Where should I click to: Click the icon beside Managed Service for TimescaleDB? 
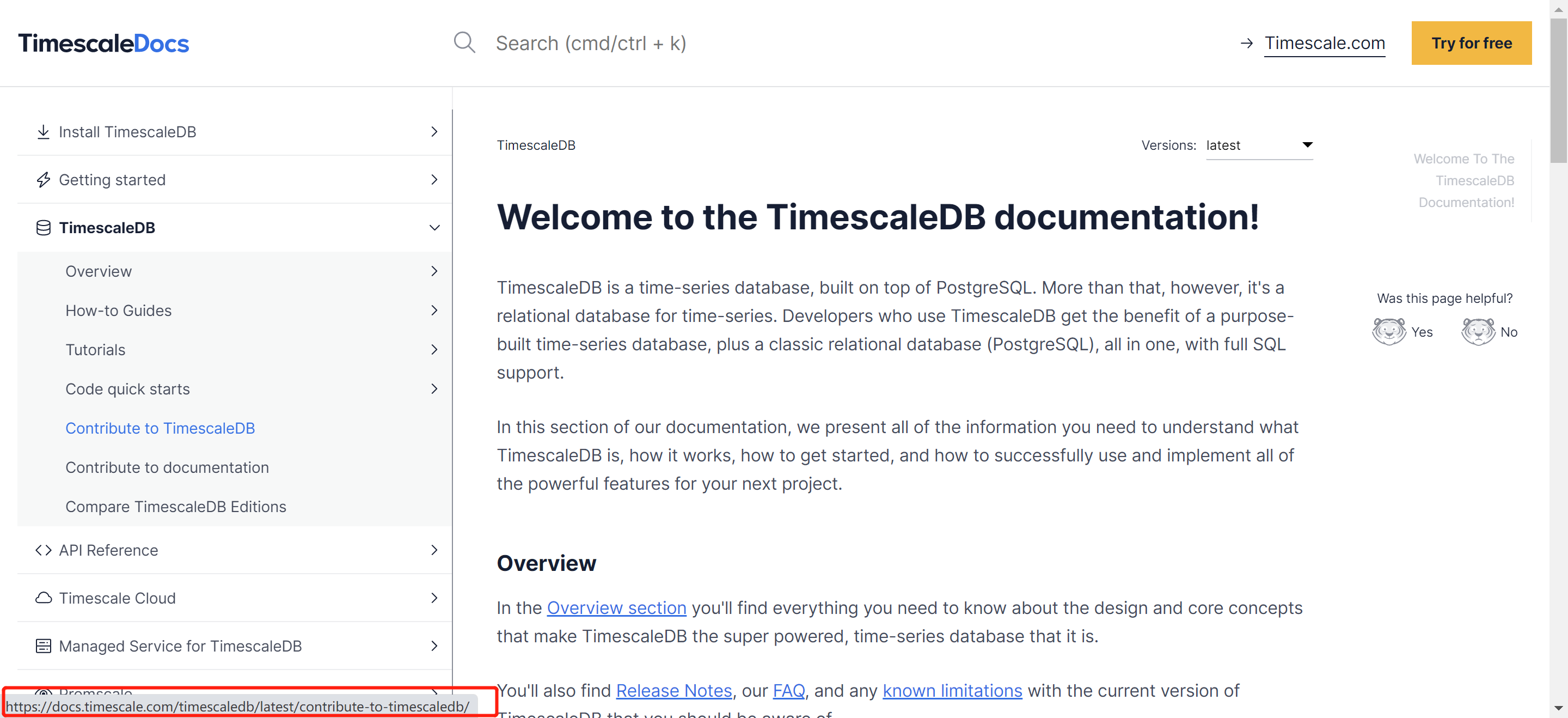(x=43, y=646)
